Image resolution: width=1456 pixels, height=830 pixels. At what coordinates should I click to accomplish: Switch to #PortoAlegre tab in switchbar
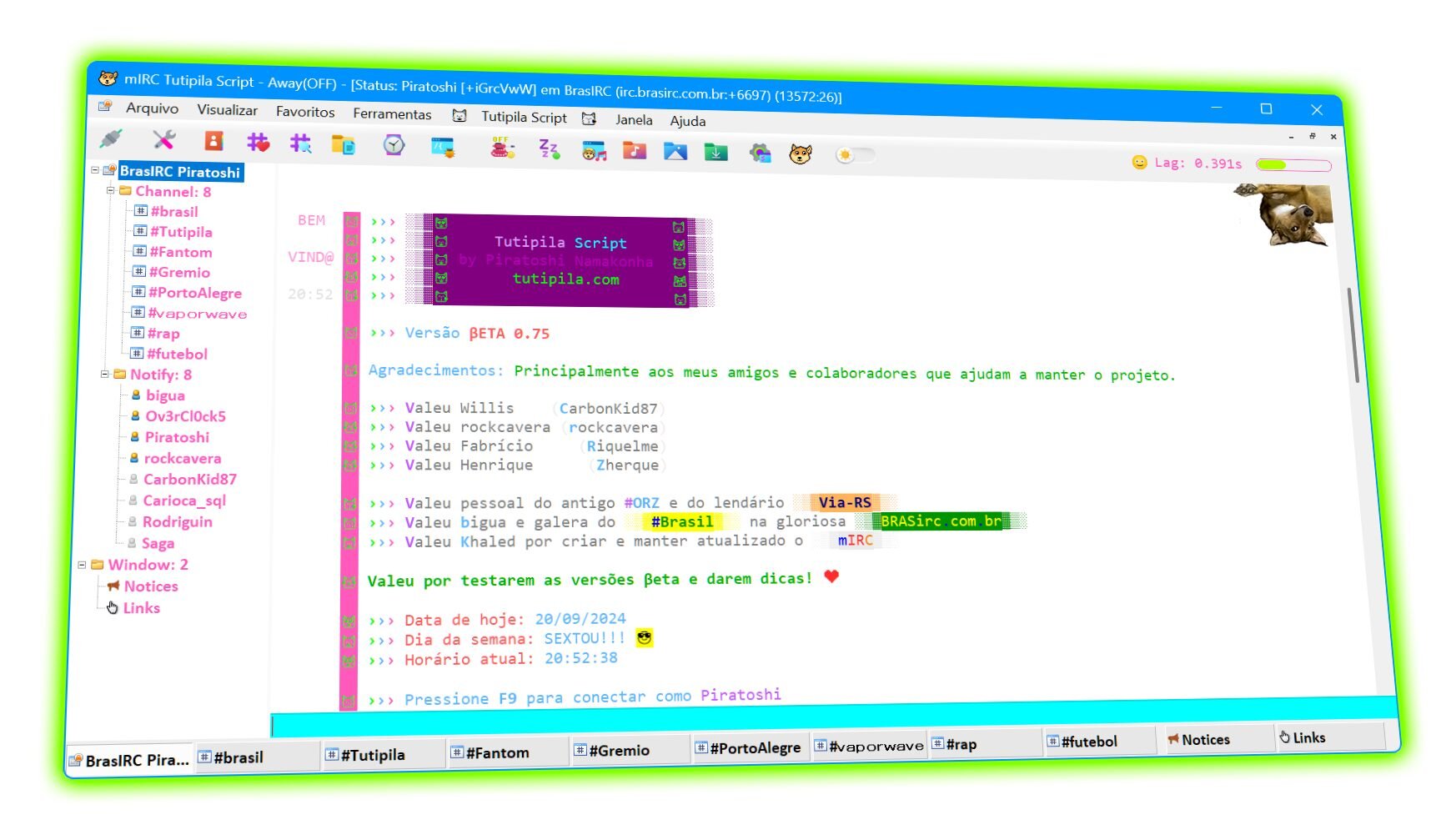pyautogui.click(x=750, y=747)
